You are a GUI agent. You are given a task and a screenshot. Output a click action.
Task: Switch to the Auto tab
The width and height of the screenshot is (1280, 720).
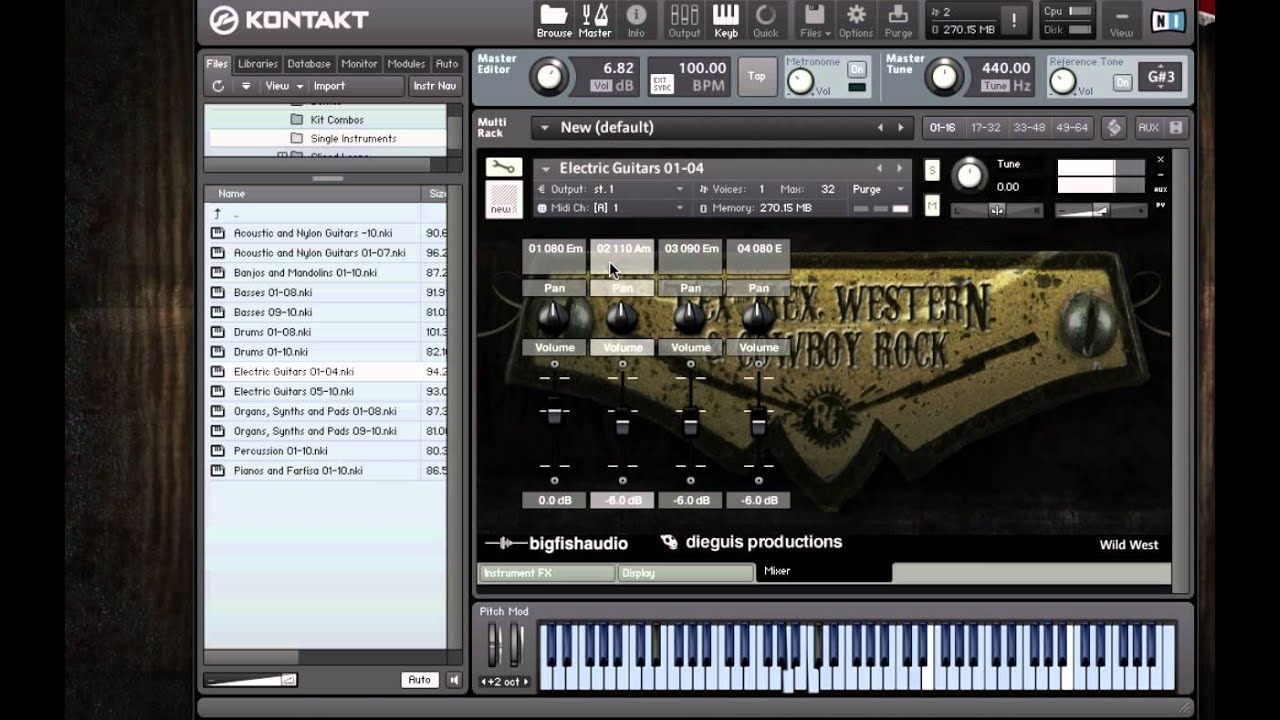tap(447, 64)
